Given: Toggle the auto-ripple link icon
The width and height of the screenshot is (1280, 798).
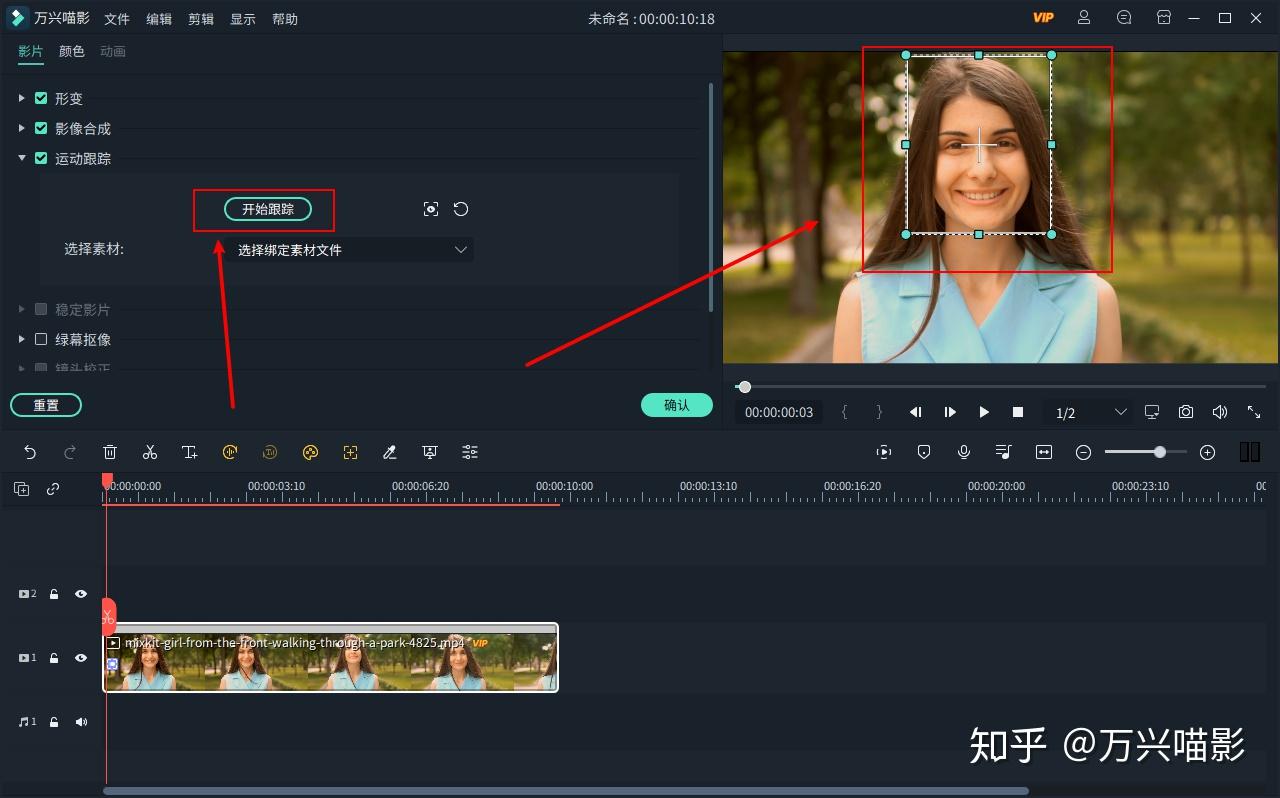Looking at the screenshot, I should (x=53, y=489).
